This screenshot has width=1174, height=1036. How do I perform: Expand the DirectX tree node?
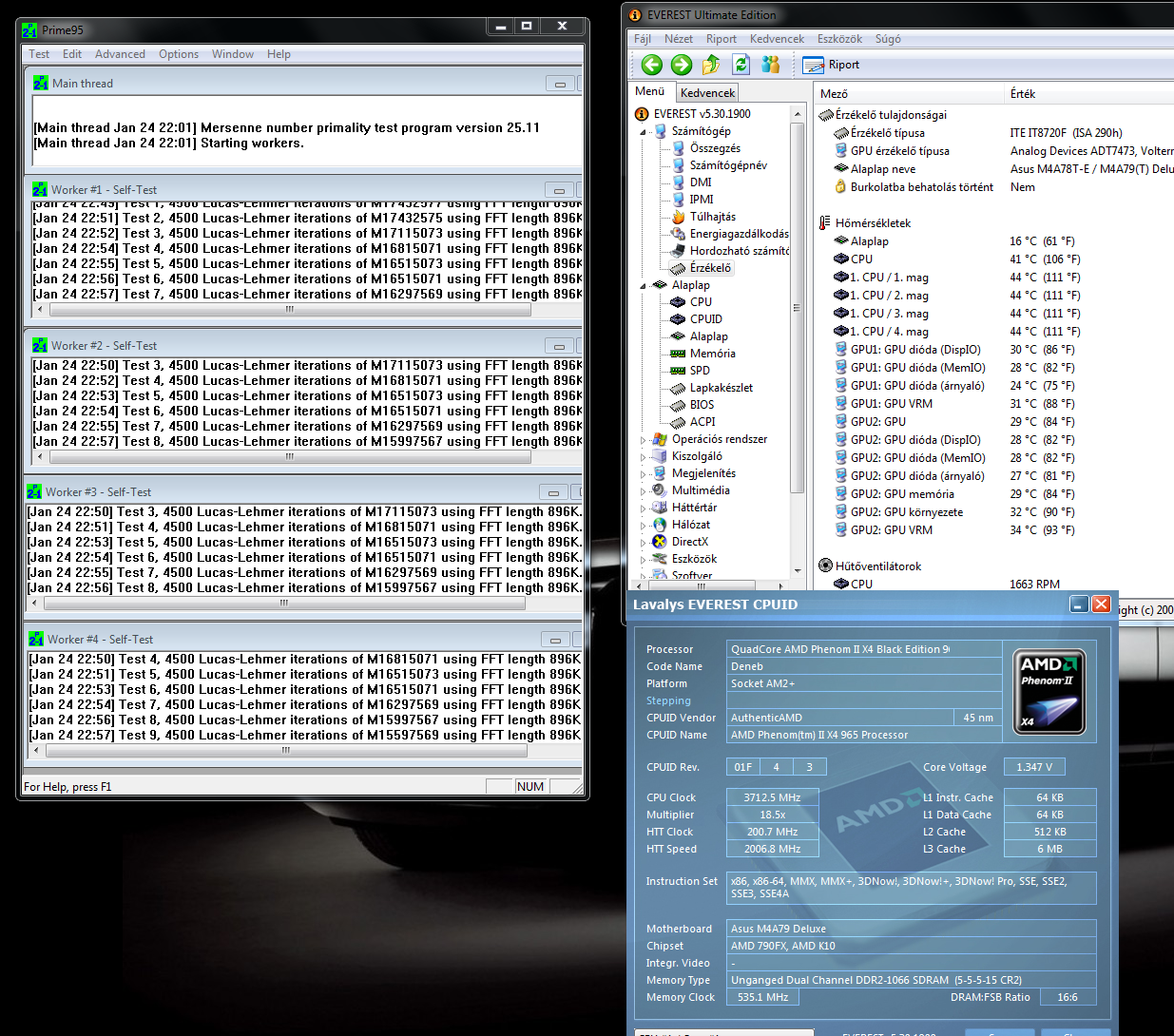point(644,543)
